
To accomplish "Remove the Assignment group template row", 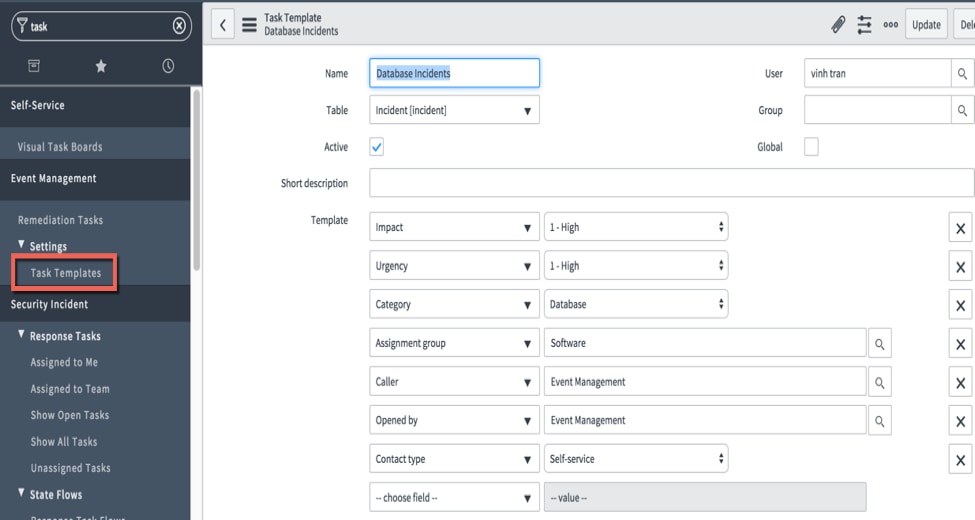I will click(960, 344).
